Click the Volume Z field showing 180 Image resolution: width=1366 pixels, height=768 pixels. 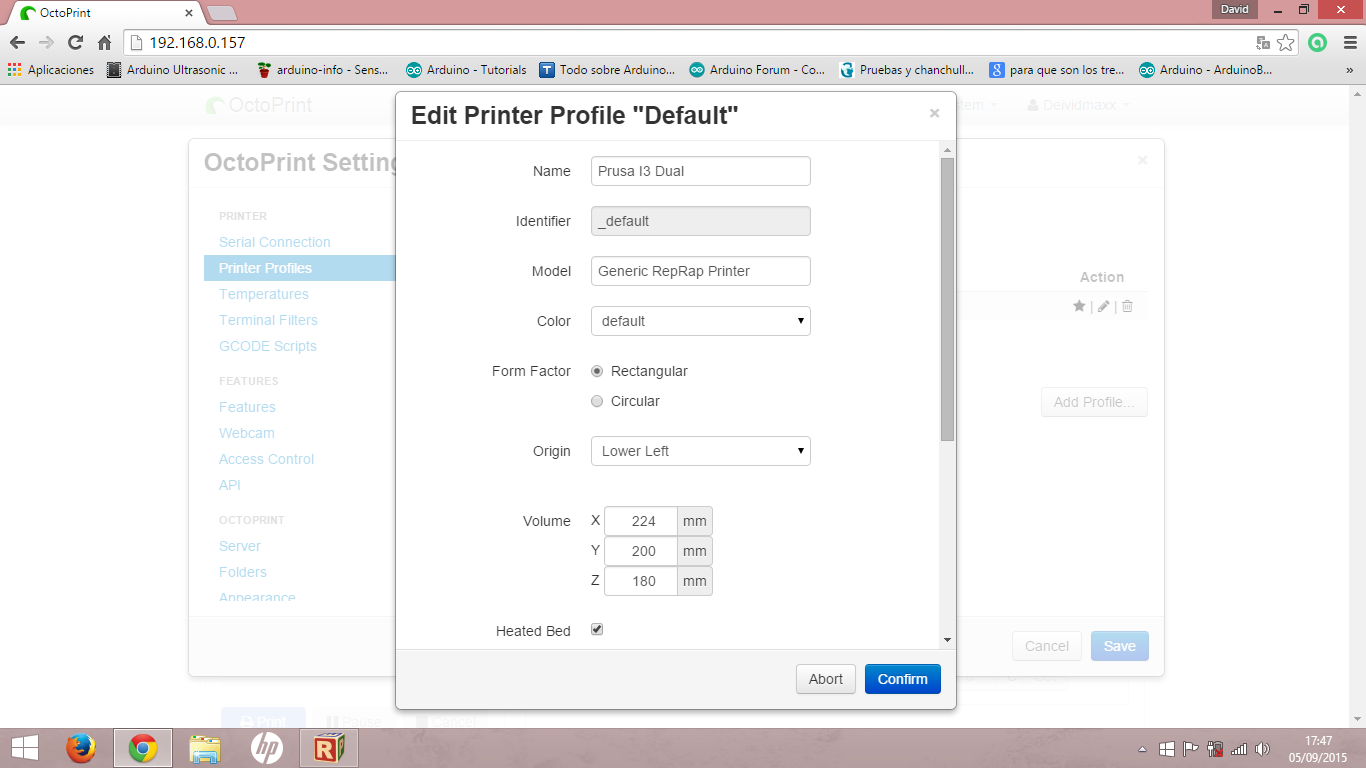click(641, 581)
